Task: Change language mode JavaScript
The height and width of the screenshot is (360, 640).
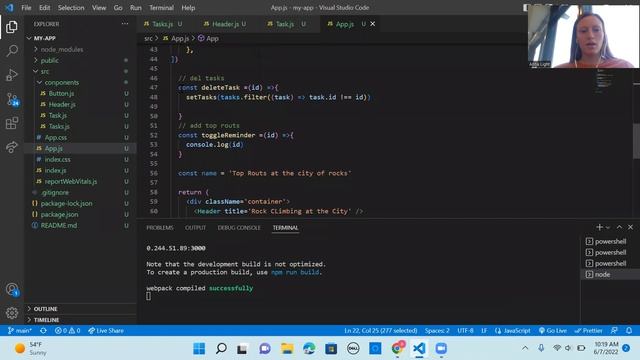Action: tap(513, 331)
